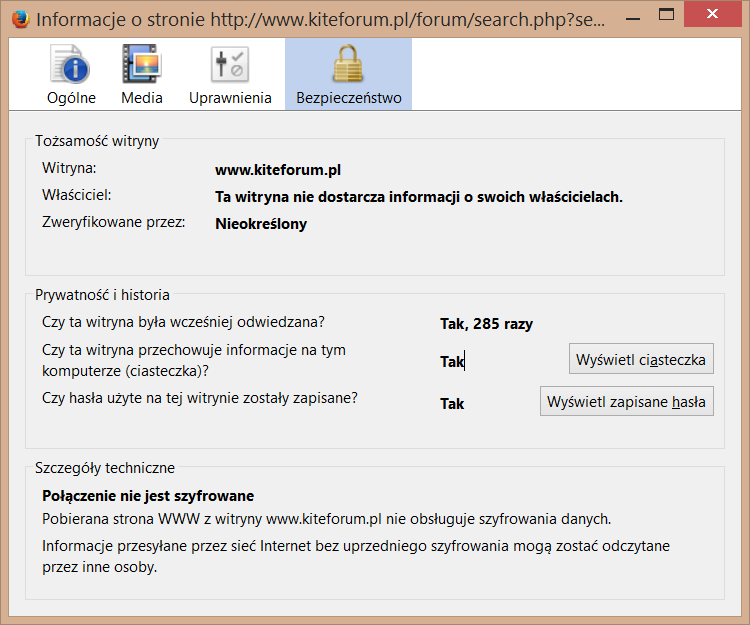The width and height of the screenshot is (750, 625).
Task: Open the Uprawnienia sliders icon
Action: tap(230, 64)
